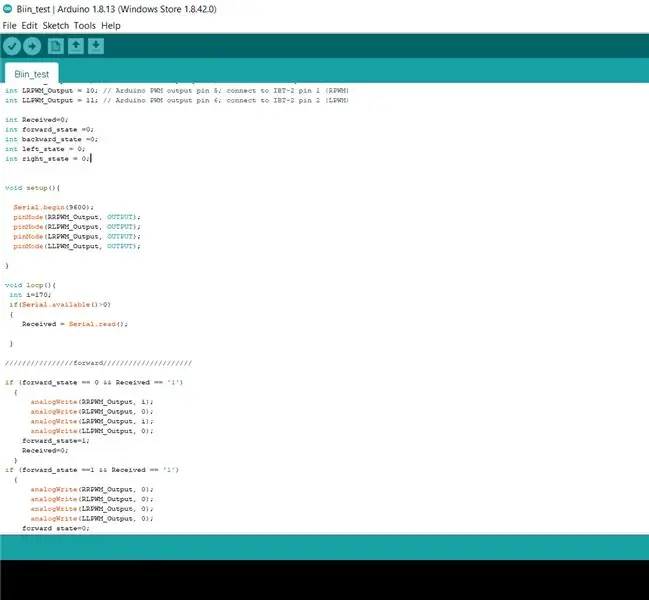Screen dimensions: 649x600
Task: Click the 'void setup(){' line
Action: (32, 188)
